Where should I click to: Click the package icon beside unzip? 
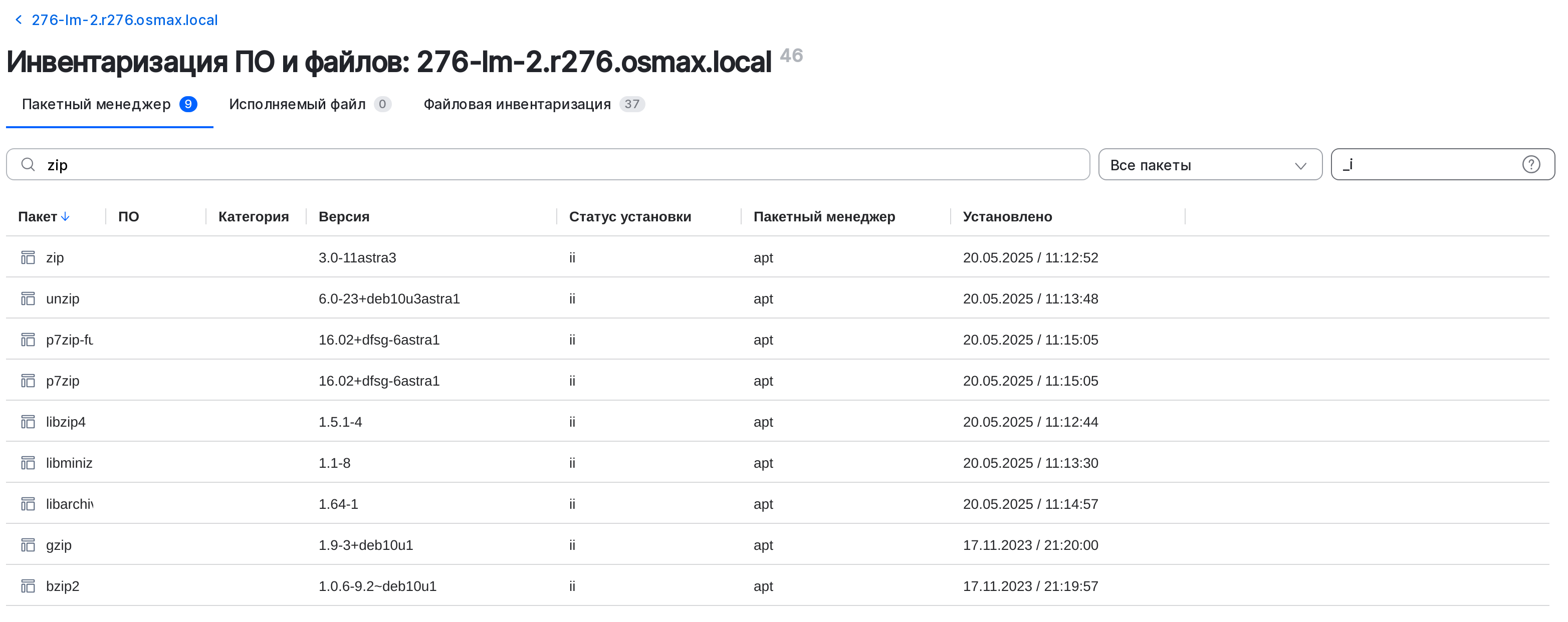(28, 299)
